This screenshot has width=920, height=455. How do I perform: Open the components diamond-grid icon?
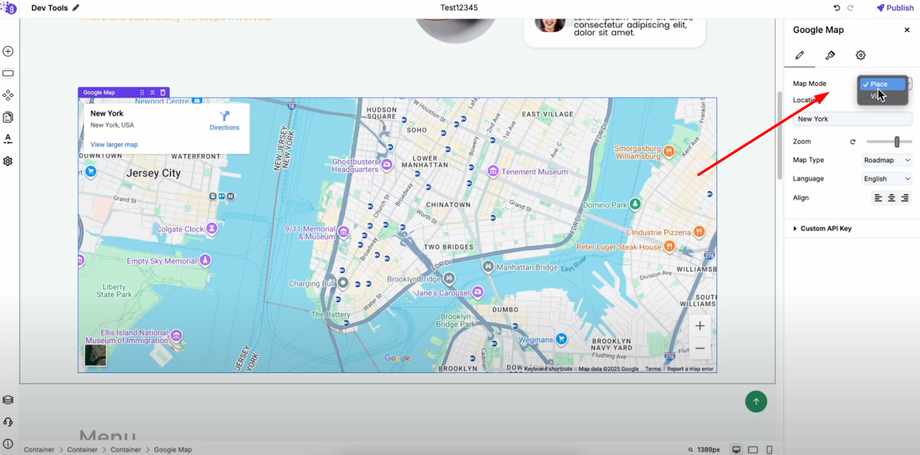[8, 95]
